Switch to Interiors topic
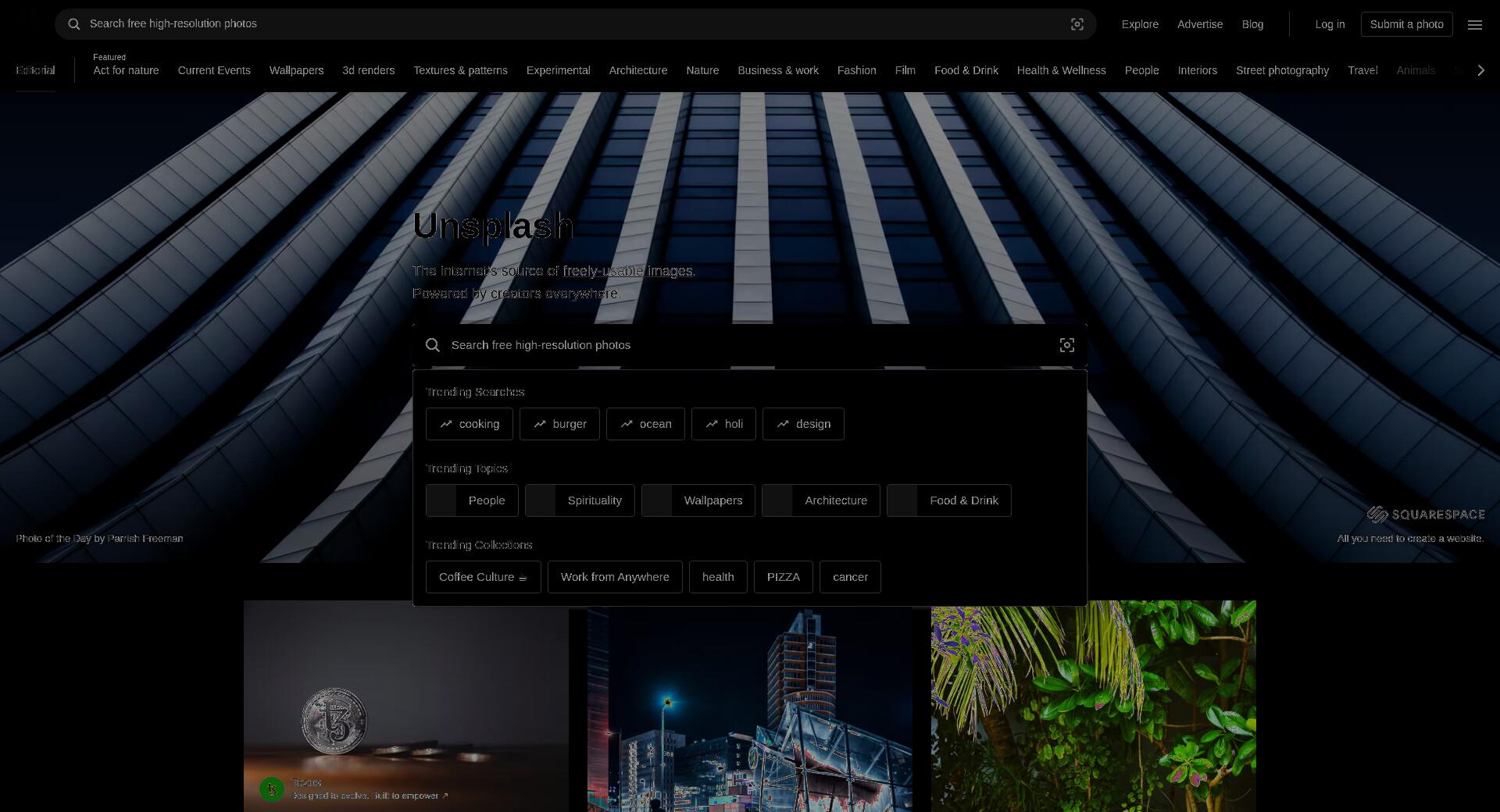1500x812 pixels. [x=1198, y=70]
